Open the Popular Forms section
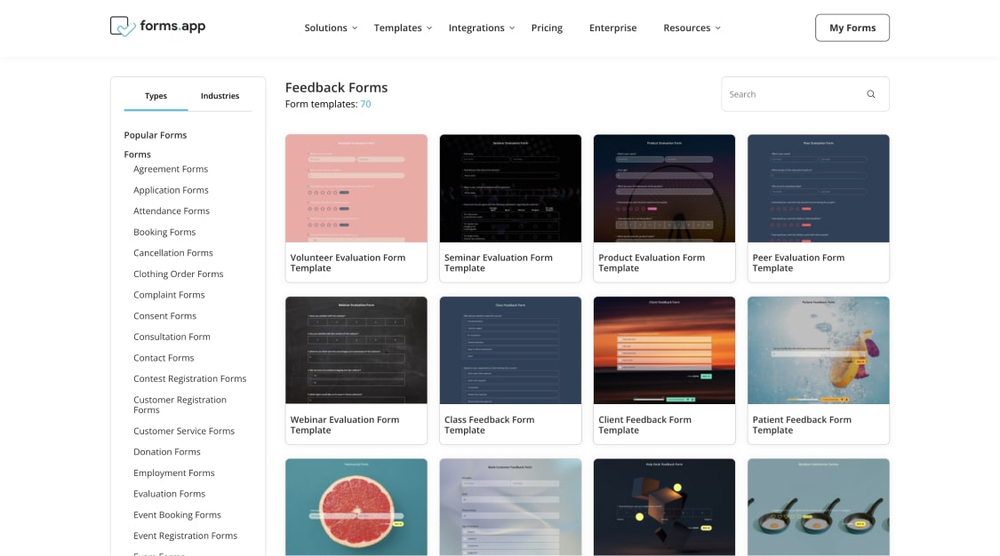The height and width of the screenshot is (556, 1000). point(155,135)
